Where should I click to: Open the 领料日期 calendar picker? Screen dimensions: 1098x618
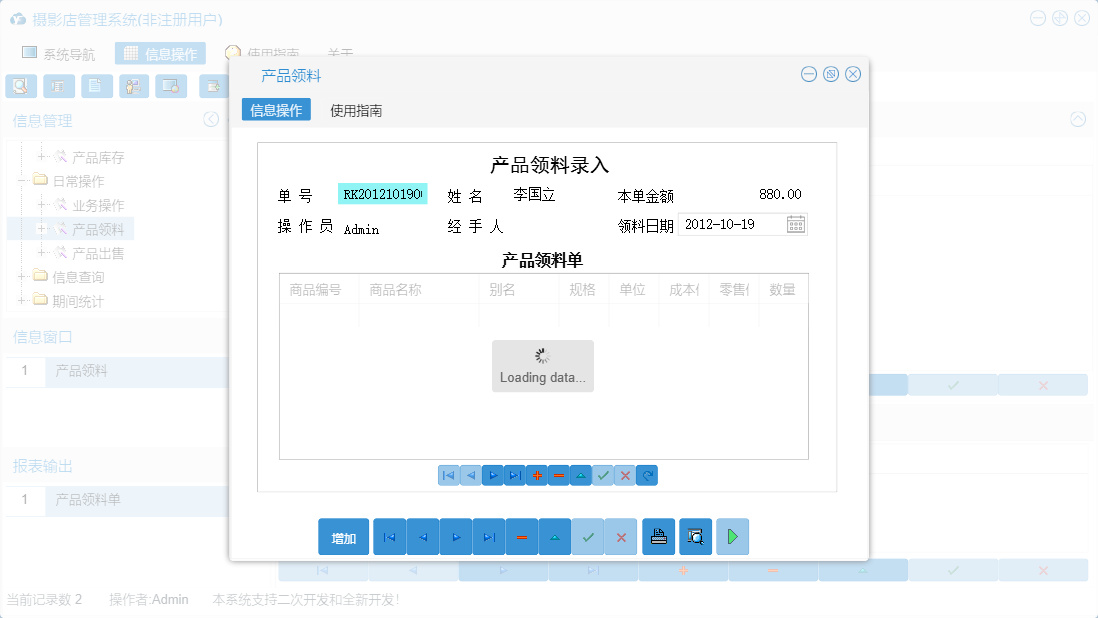(x=796, y=224)
